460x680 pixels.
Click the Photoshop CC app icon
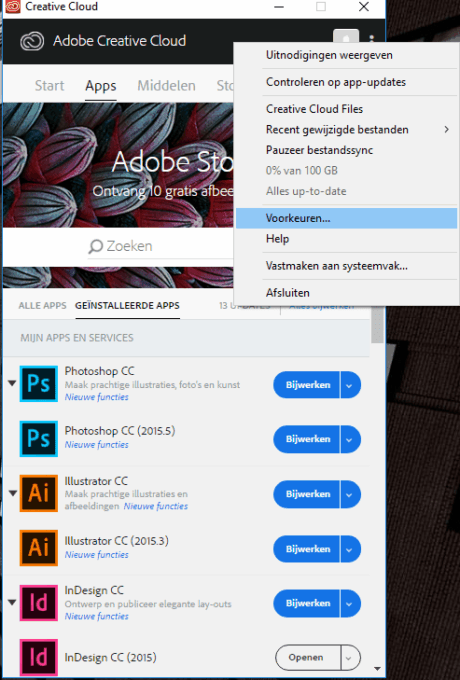[x=39, y=384]
